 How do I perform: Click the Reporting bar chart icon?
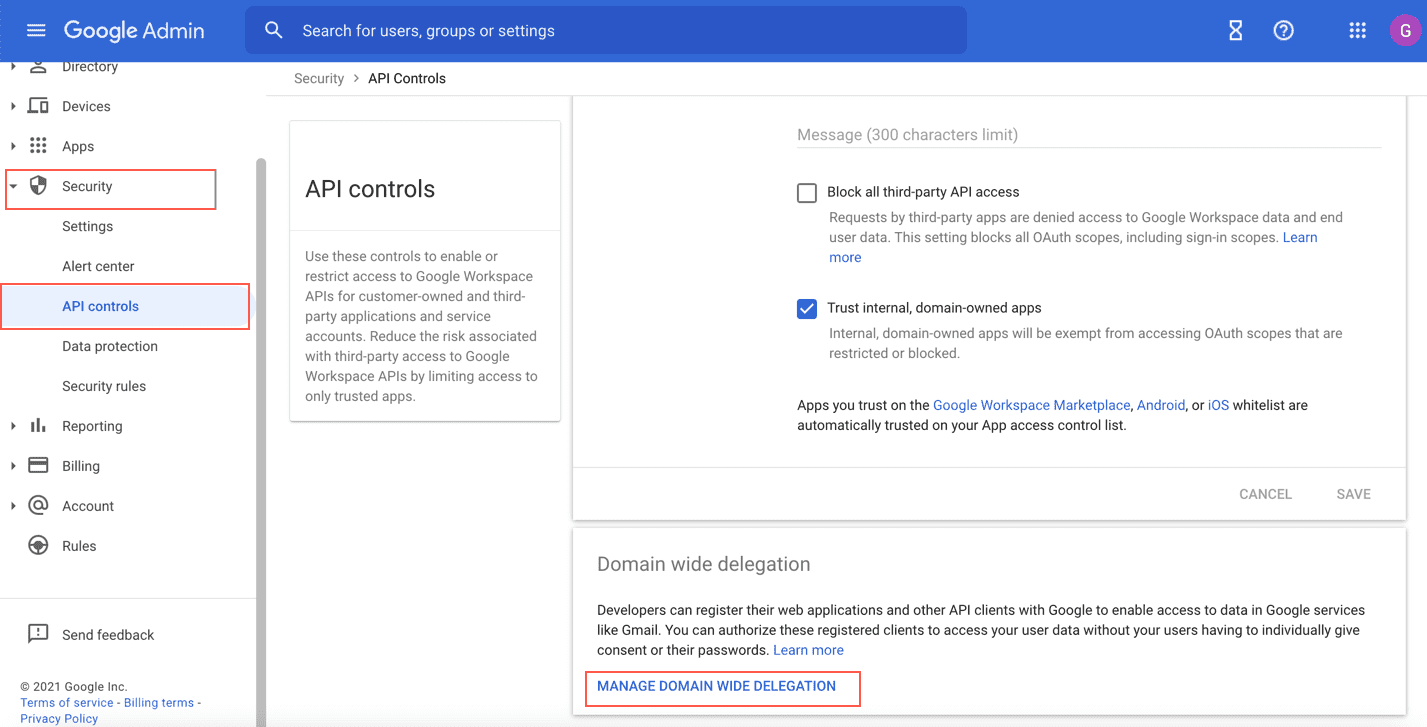(37, 426)
